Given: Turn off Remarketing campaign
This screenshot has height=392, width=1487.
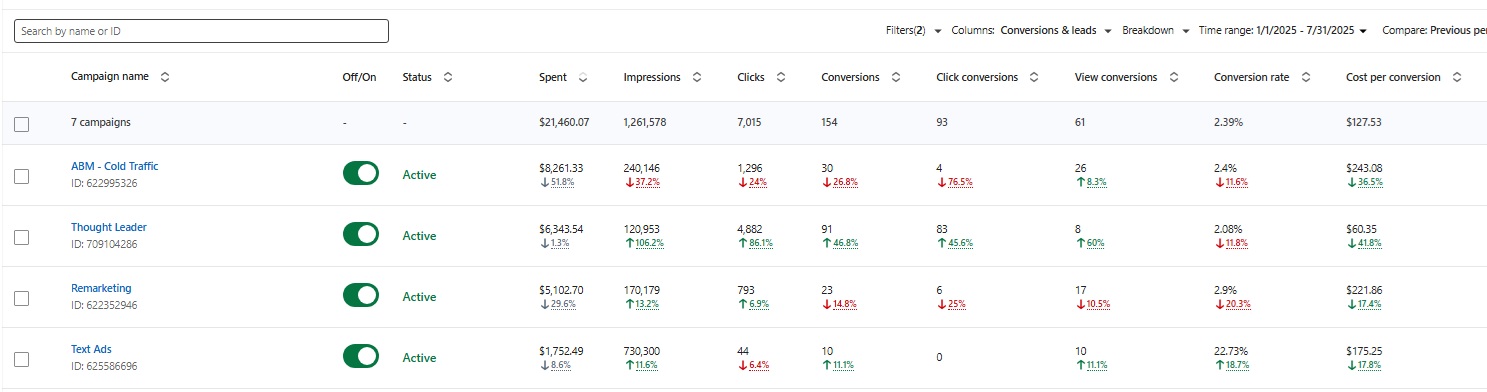Looking at the screenshot, I should (361, 296).
